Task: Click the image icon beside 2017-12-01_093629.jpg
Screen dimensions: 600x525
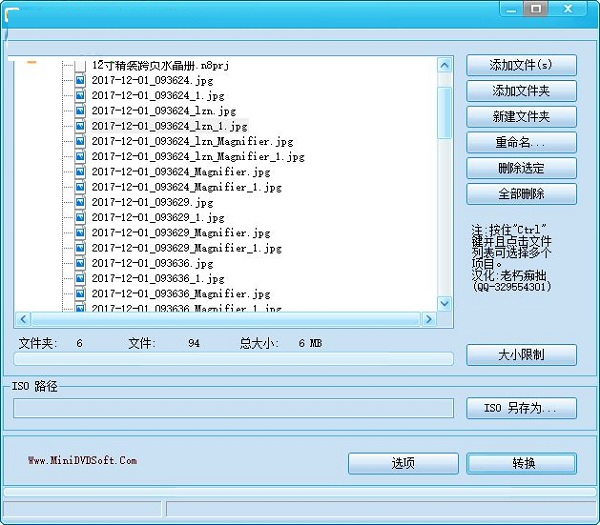Action: (80, 202)
